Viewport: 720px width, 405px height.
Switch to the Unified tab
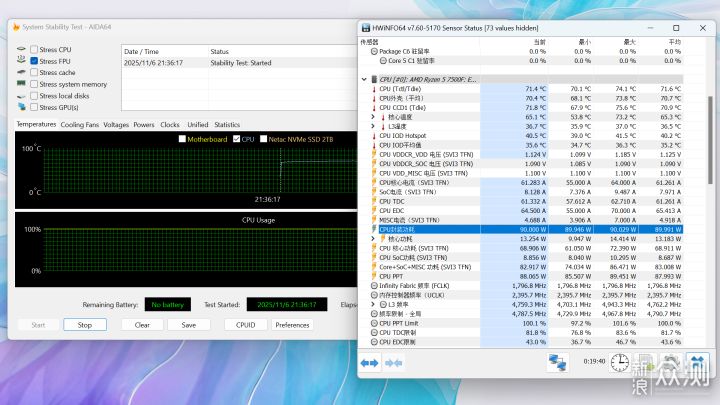[197, 124]
